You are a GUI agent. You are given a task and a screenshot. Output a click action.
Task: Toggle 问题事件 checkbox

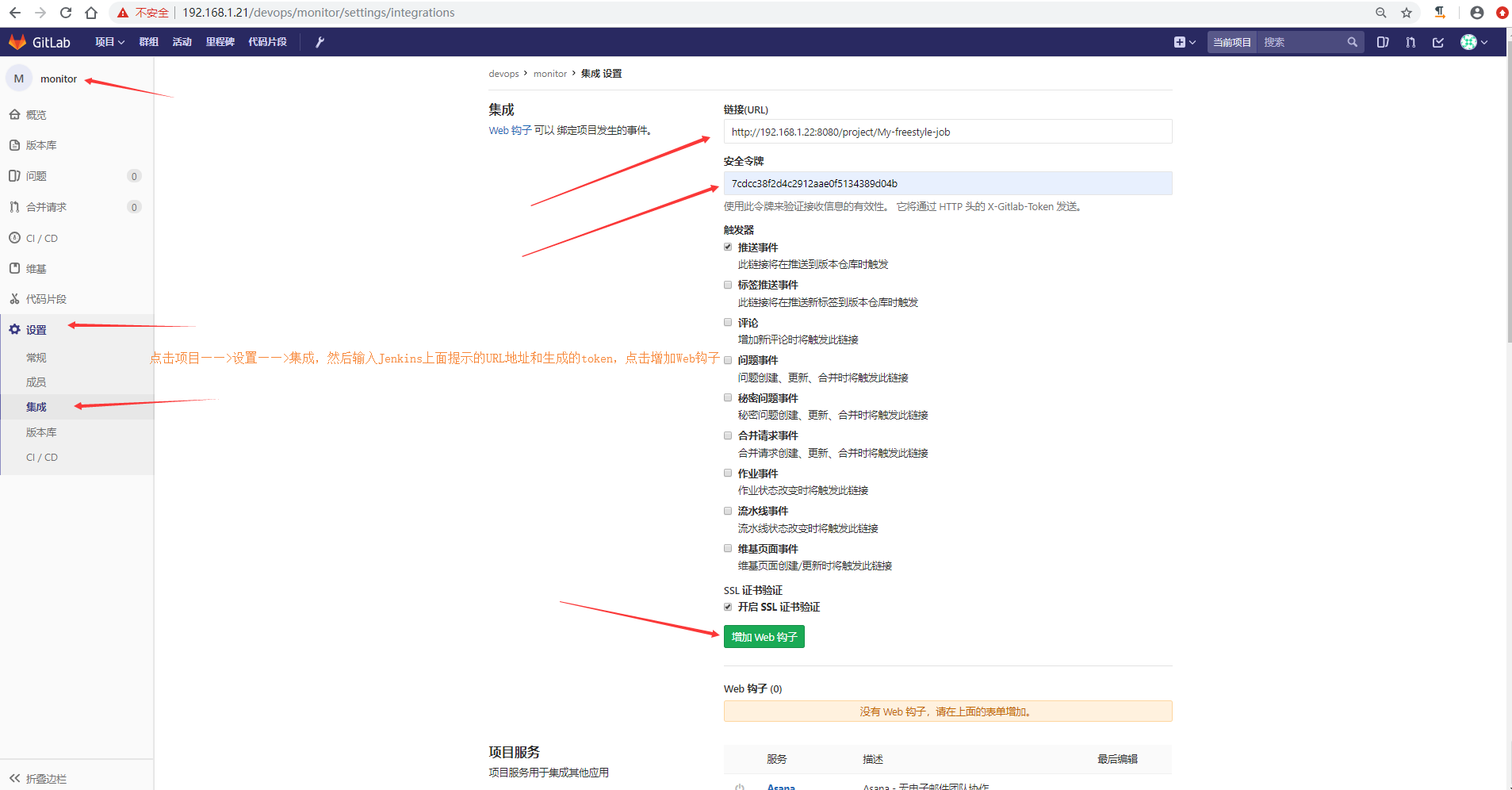click(x=728, y=360)
